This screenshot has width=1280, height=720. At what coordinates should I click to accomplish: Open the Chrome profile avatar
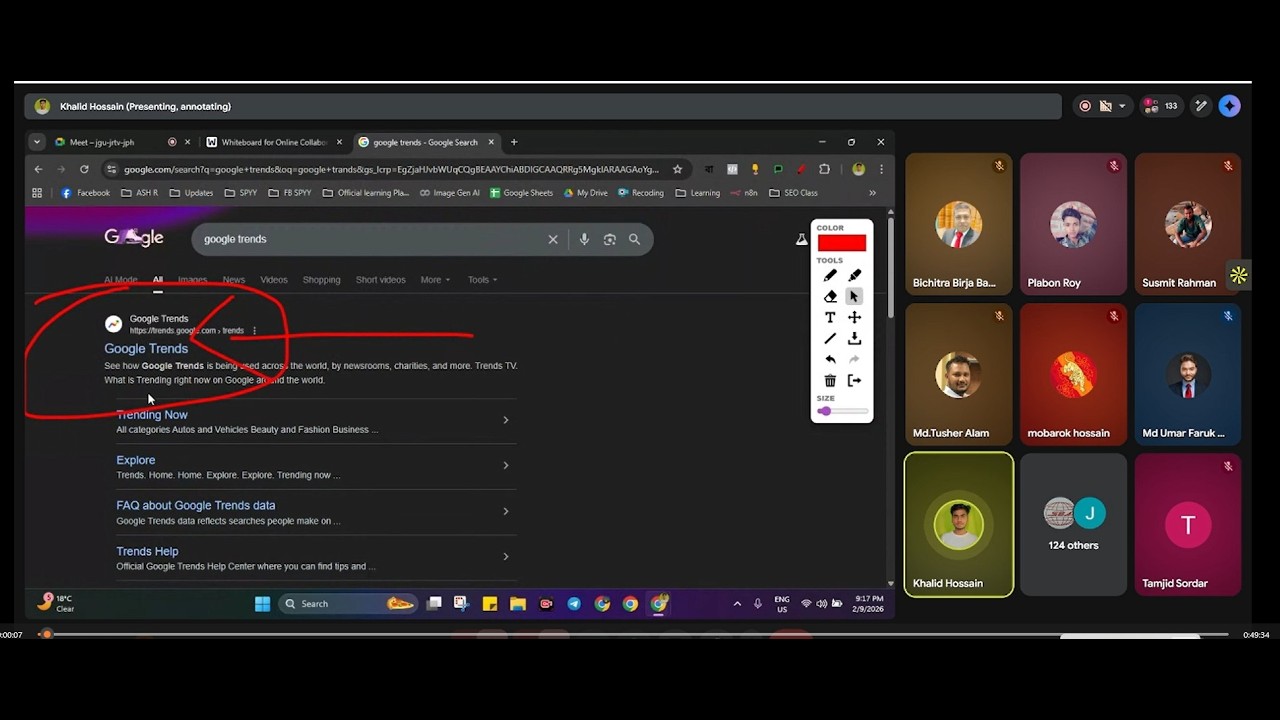point(858,169)
